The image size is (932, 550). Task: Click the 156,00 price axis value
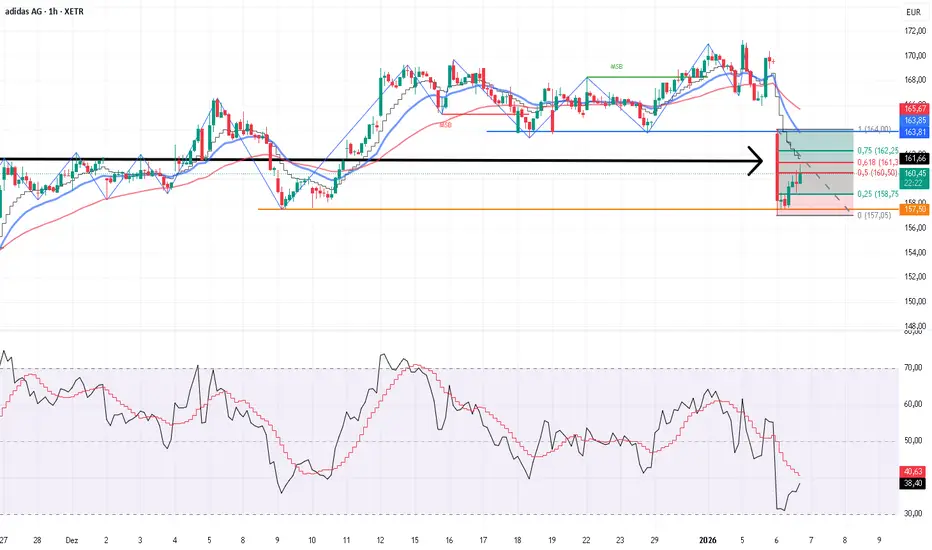(x=915, y=228)
